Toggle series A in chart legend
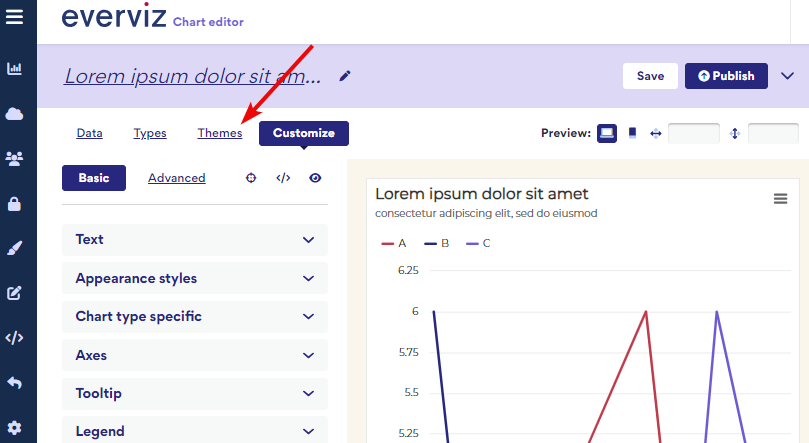The width and height of the screenshot is (809, 443). point(394,243)
